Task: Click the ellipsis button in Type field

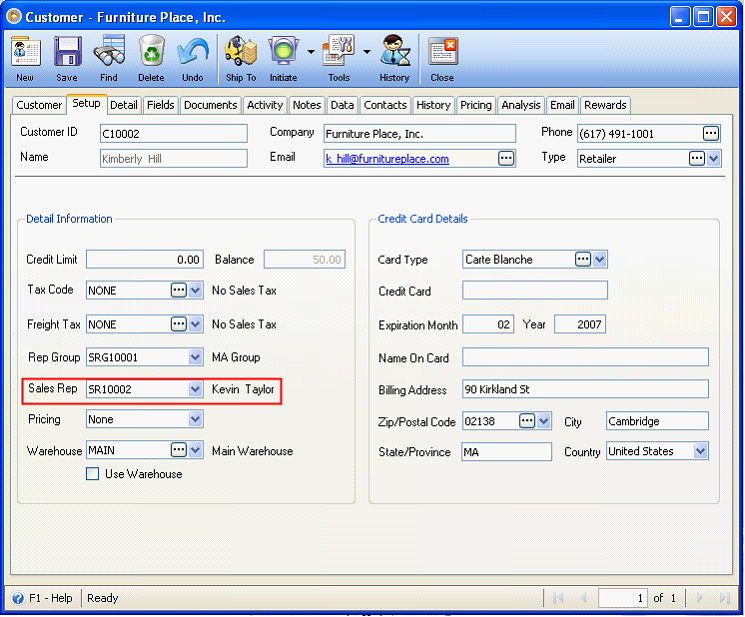Action: [x=697, y=159]
